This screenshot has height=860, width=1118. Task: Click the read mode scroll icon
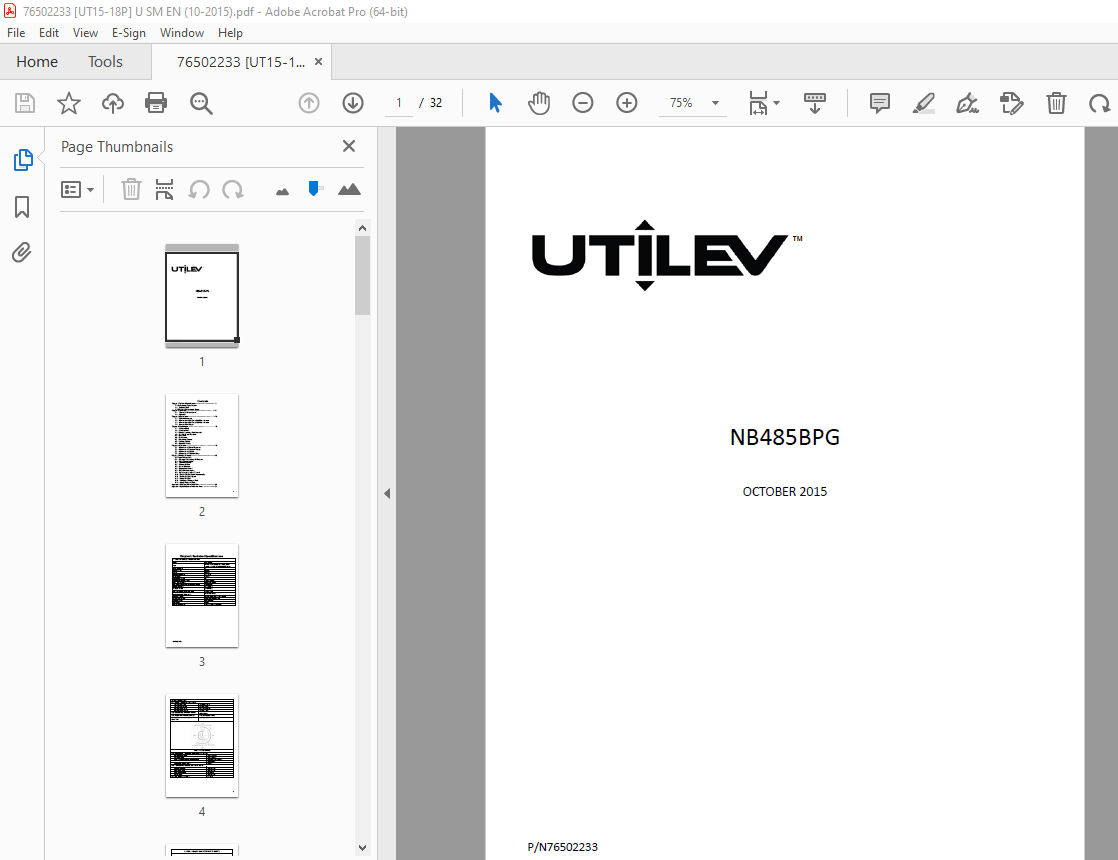[x=814, y=103]
